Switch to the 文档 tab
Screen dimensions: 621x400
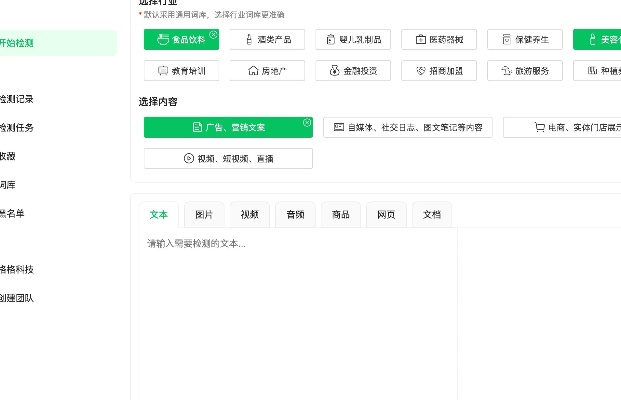click(x=432, y=215)
